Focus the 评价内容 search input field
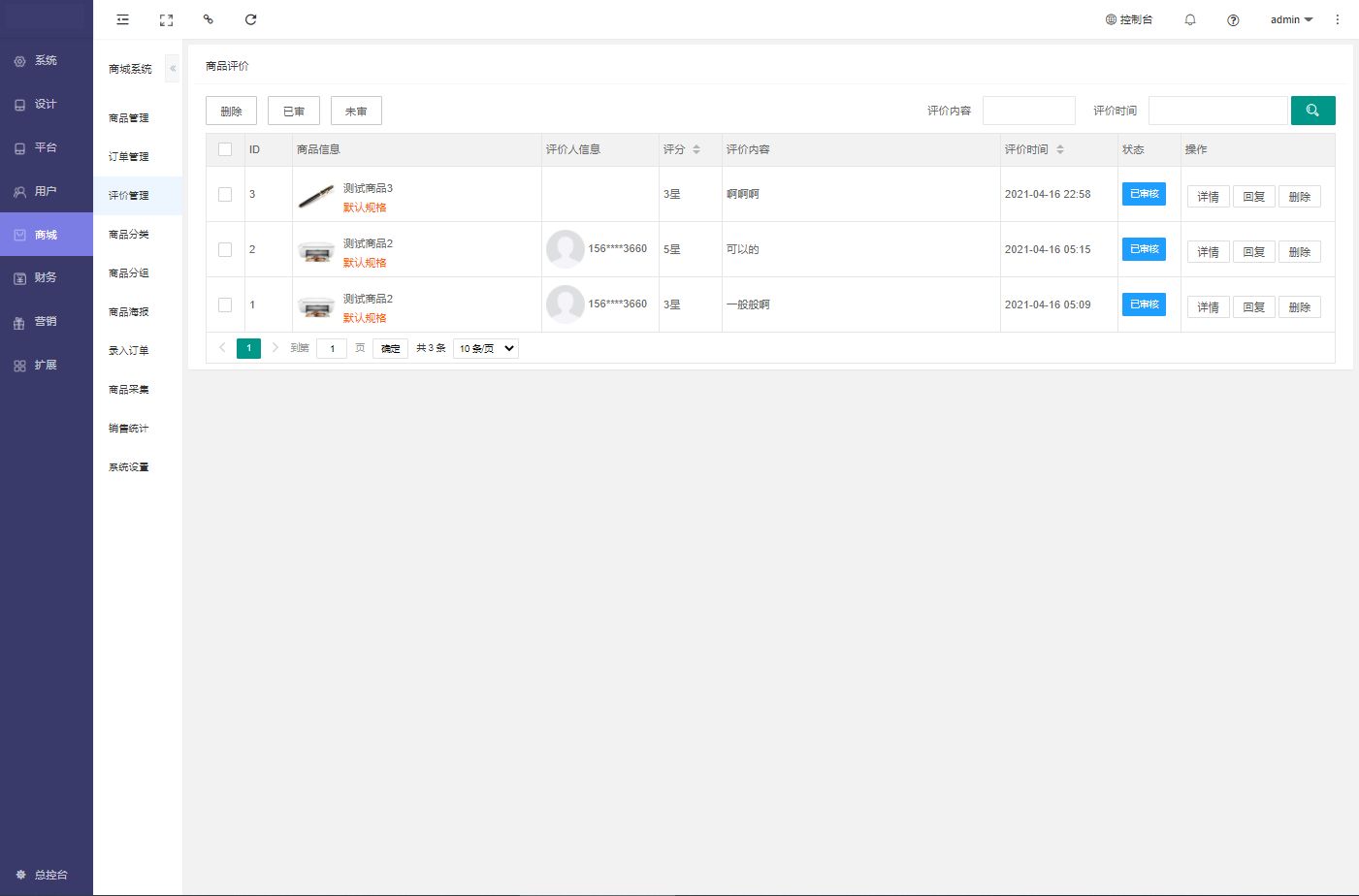This screenshot has height=896, width=1359. (1028, 111)
